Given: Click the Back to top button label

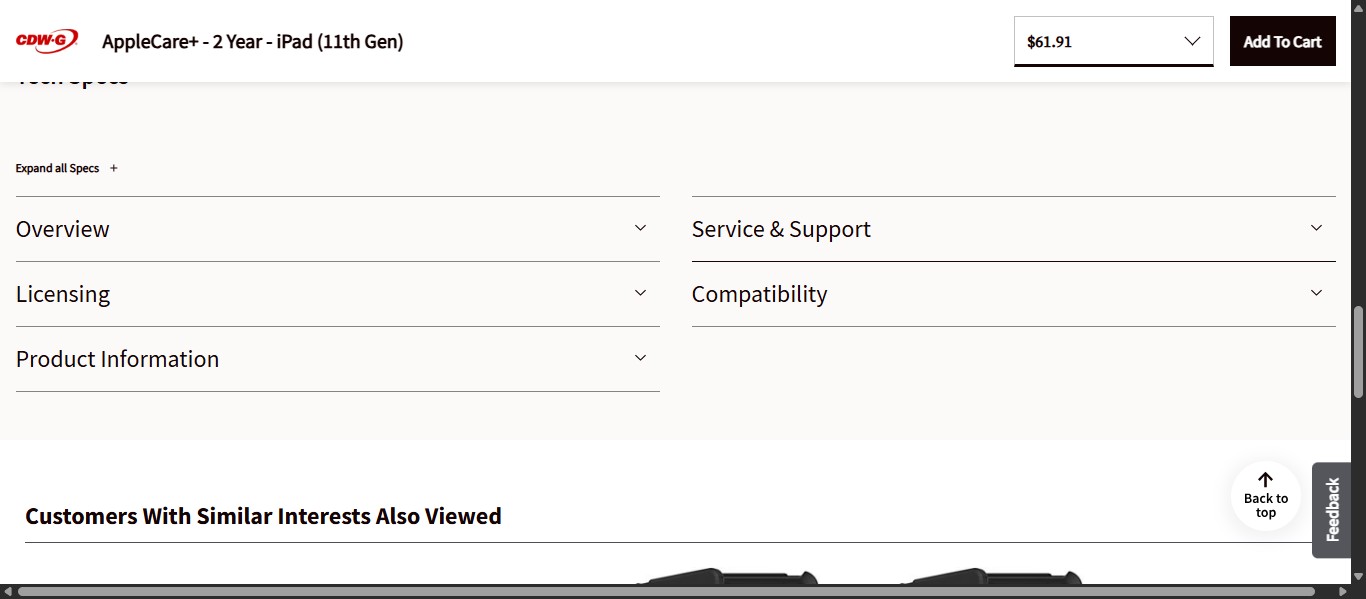Looking at the screenshot, I should [1265, 504].
